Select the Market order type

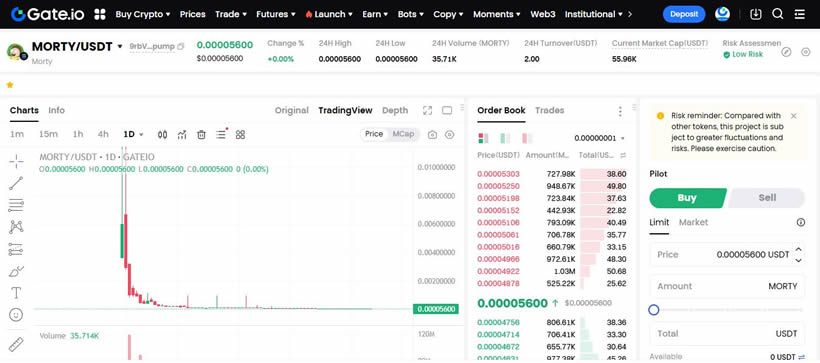tap(693, 222)
